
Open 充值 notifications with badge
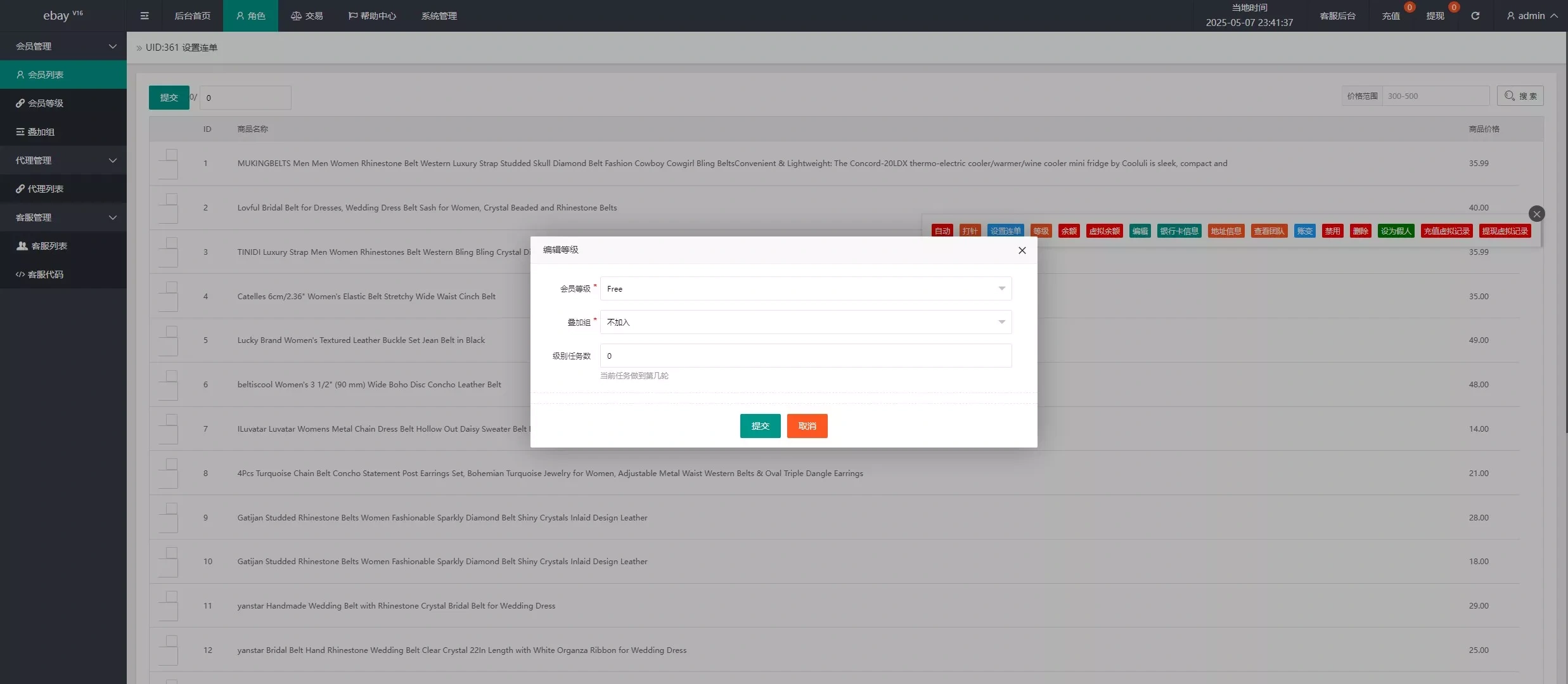tap(1392, 16)
